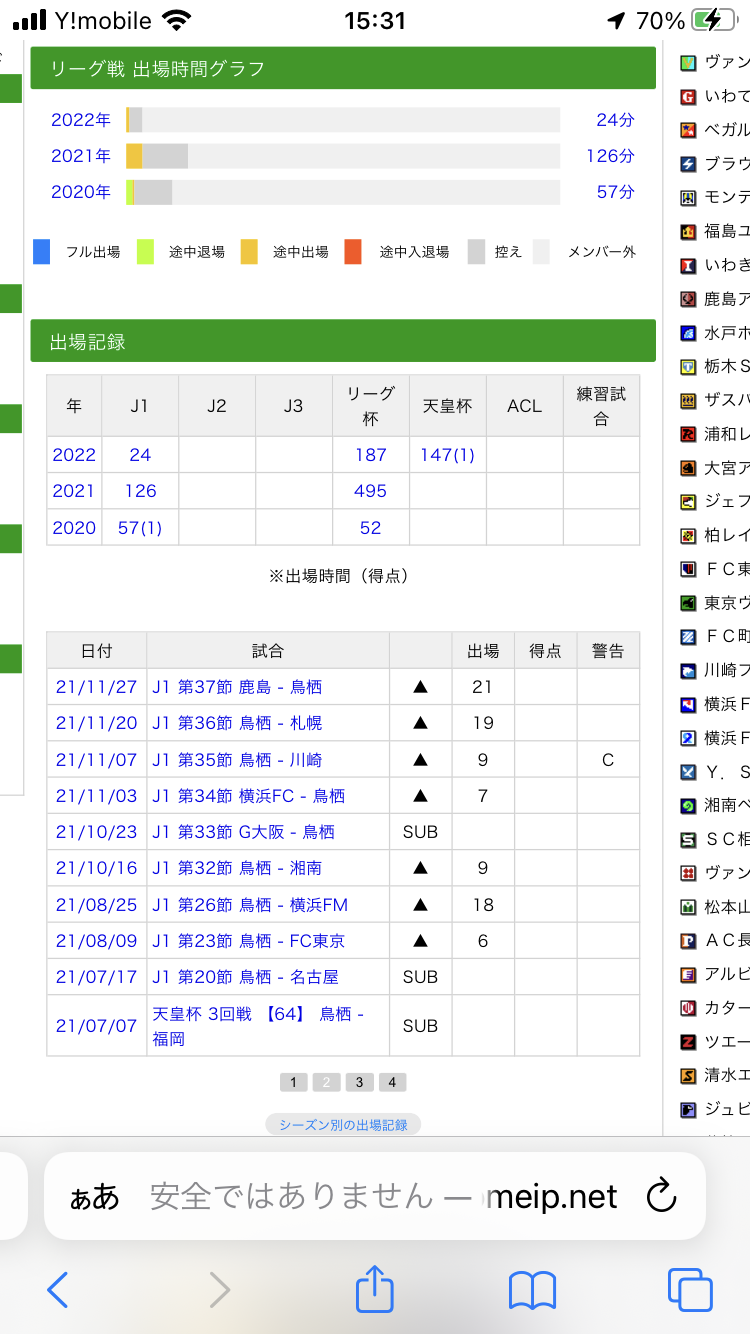Open the Safari bookmarks book icon
Screen dimensions: 750x1334
(x=532, y=1289)
